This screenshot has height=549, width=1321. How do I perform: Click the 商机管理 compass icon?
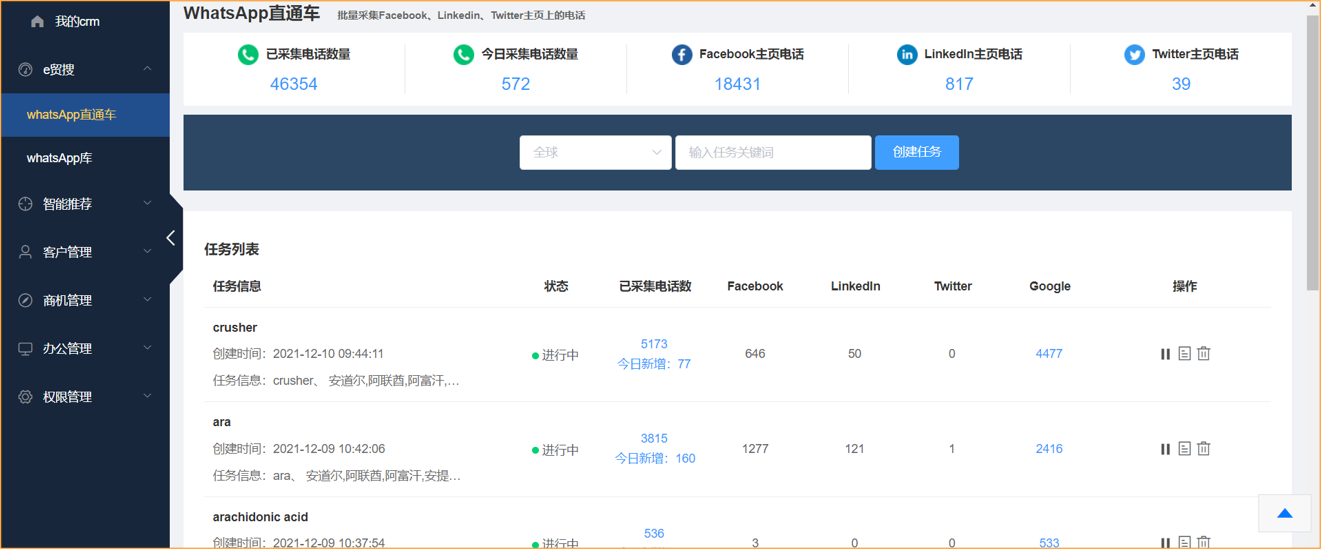pyautogui.click(x=26, y=300)
